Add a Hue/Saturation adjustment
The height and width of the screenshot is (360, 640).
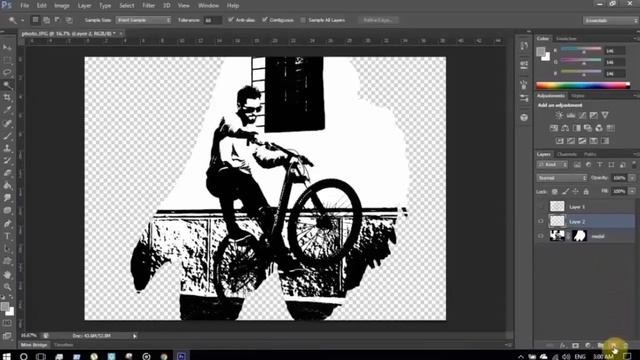click(554, 128)
